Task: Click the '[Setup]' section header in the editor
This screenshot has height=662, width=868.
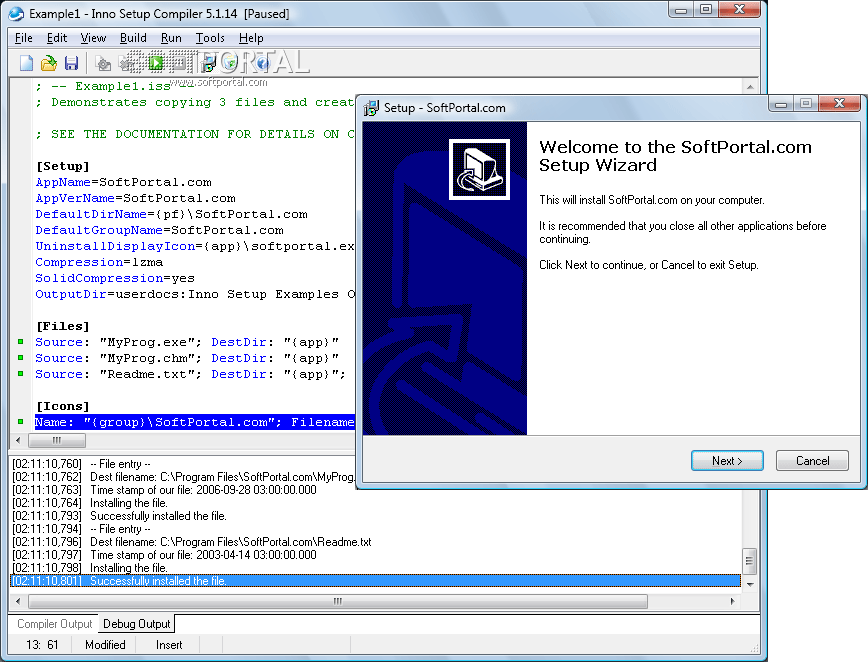Action: [x=63, y=166]
